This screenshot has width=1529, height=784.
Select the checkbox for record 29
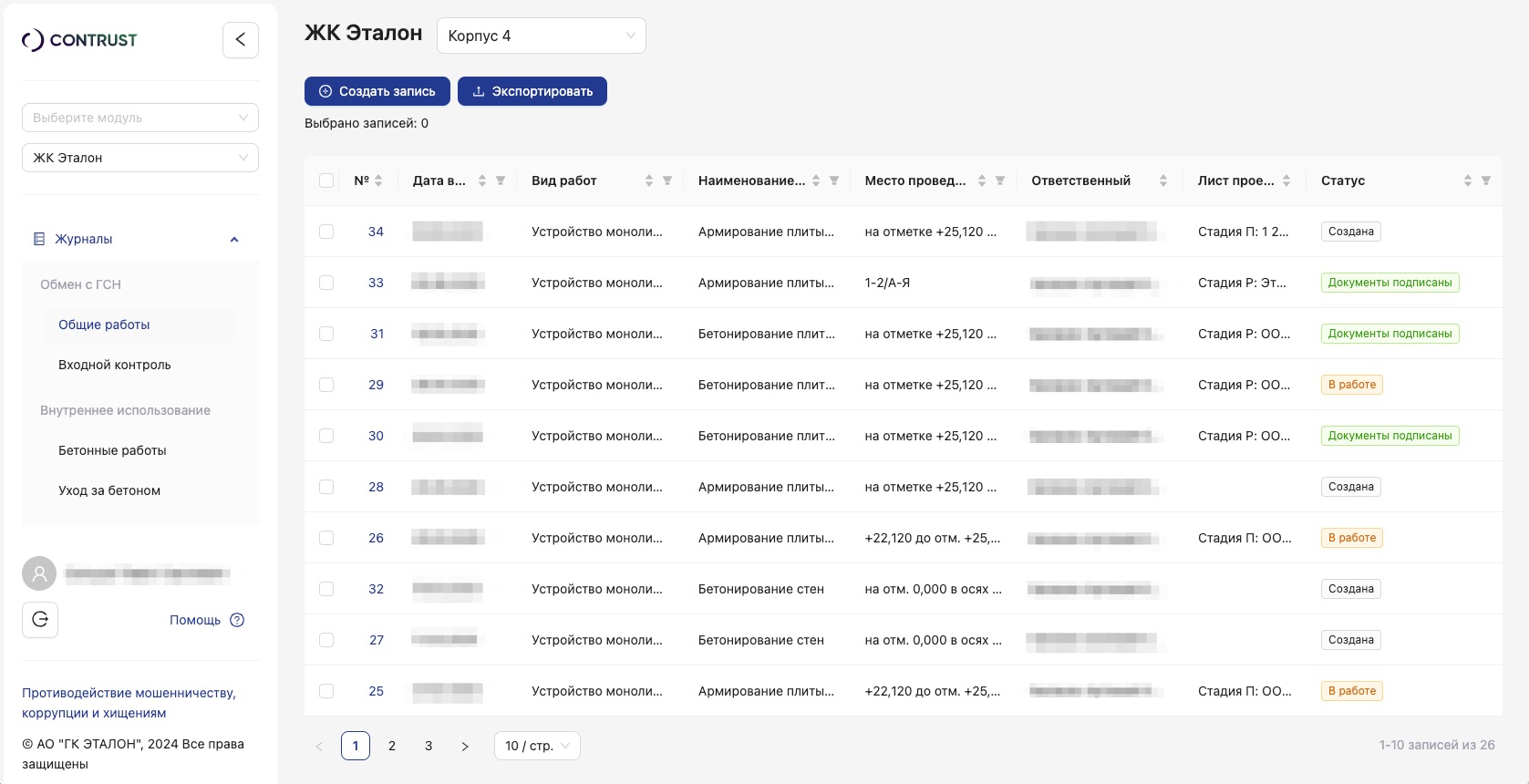(326, 385)
